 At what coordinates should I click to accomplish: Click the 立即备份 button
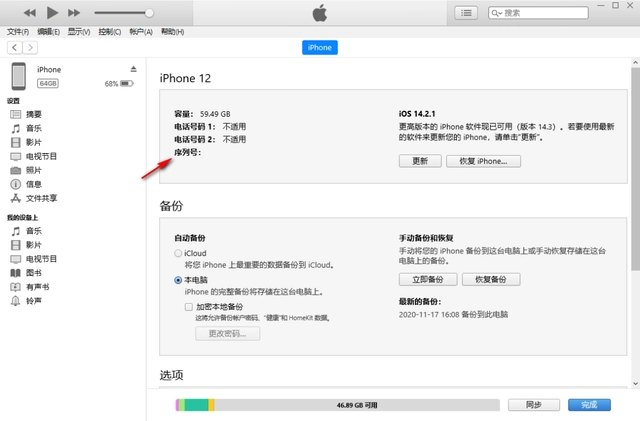428,279
